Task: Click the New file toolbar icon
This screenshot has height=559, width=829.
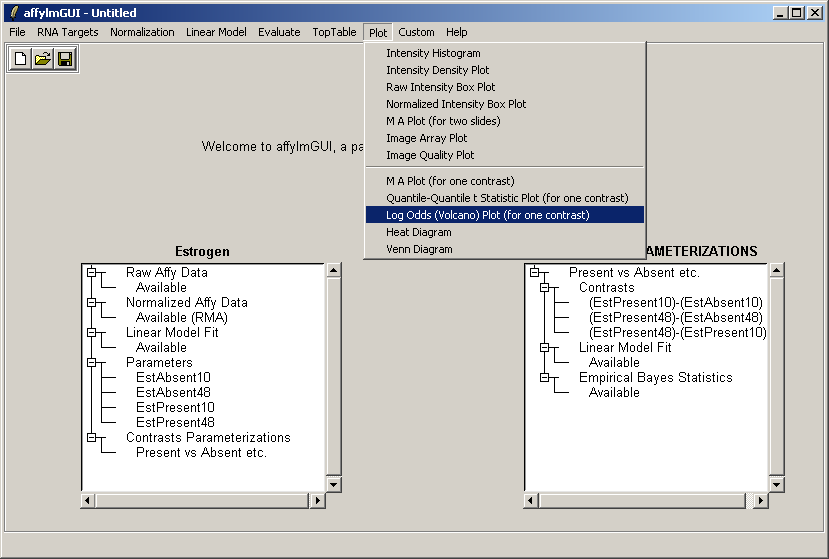Action: [x=21, y=60]
